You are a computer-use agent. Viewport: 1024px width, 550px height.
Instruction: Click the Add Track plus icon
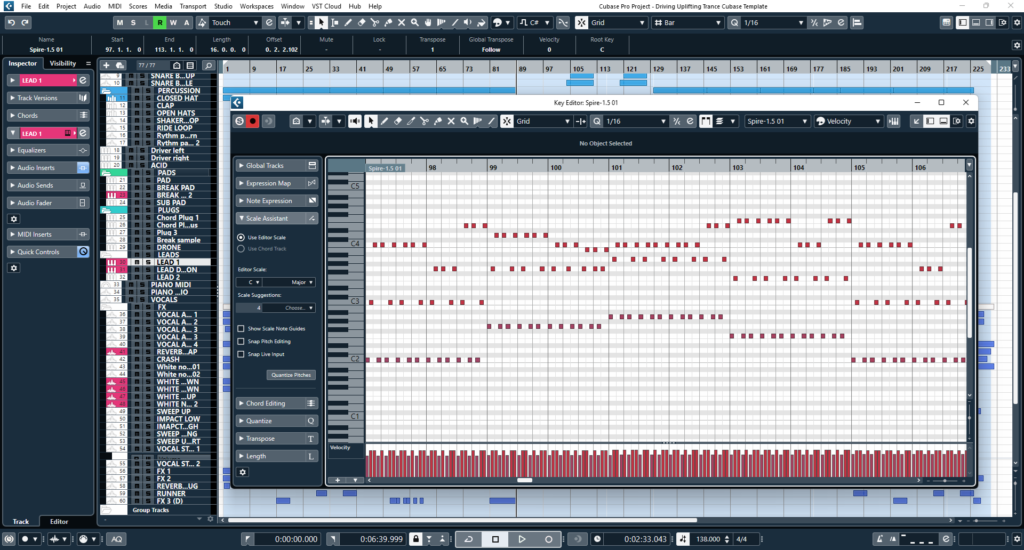pos(106,65)
